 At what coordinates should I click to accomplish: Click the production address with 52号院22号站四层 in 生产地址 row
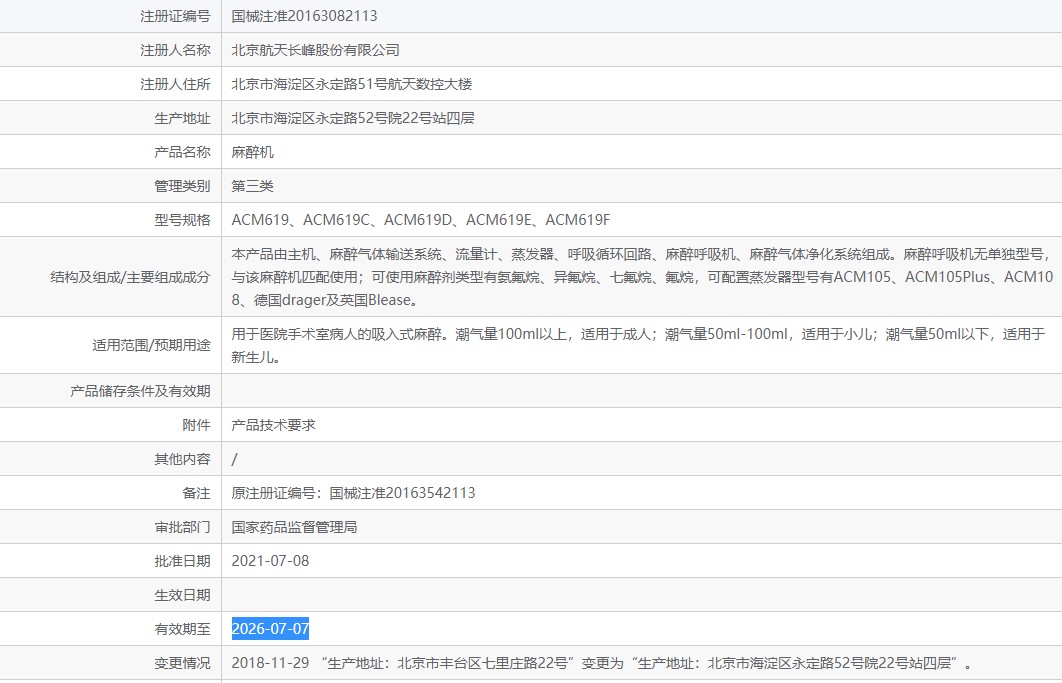[x=353, y=118]
